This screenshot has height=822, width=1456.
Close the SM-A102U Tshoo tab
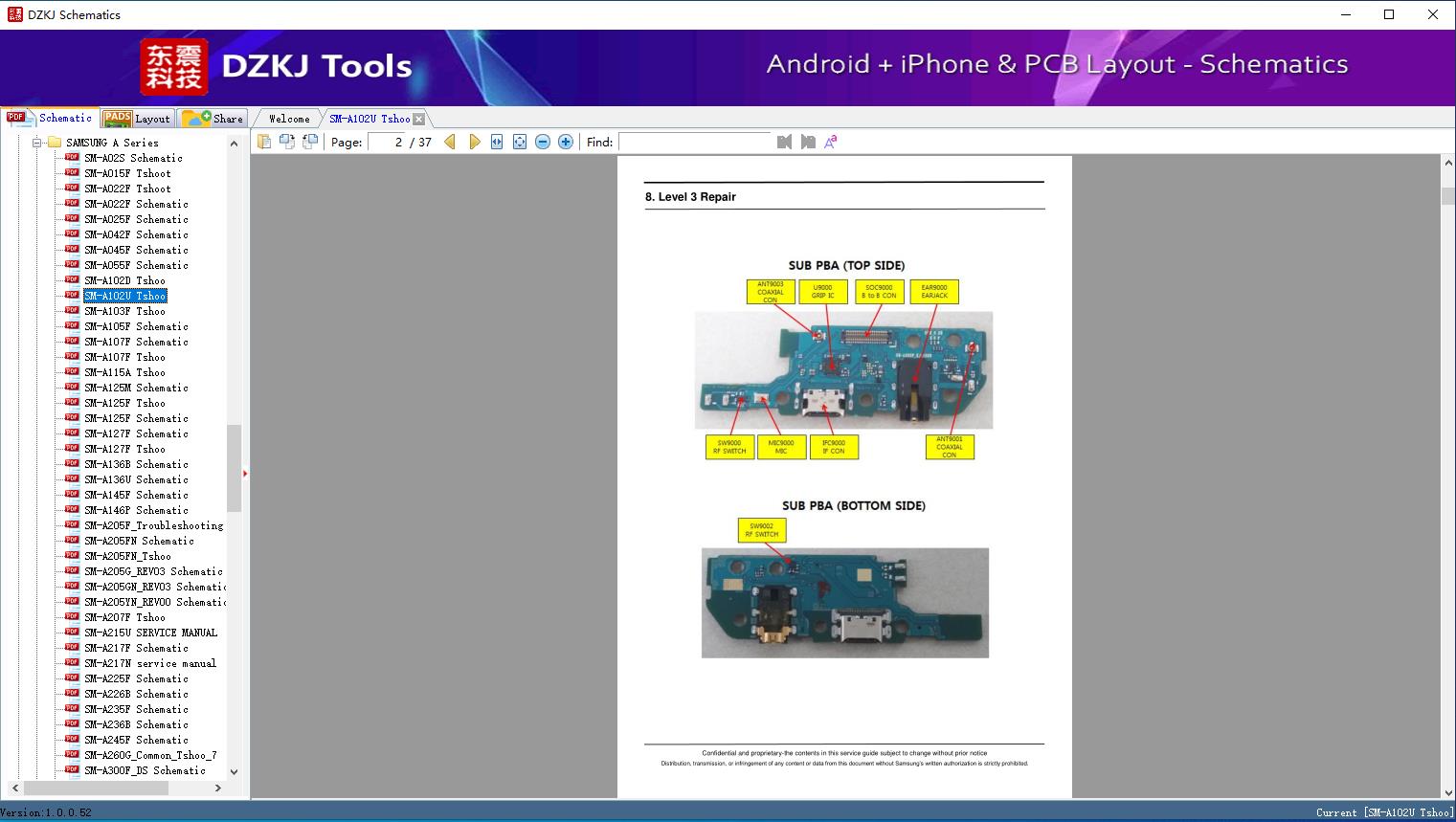419,119
